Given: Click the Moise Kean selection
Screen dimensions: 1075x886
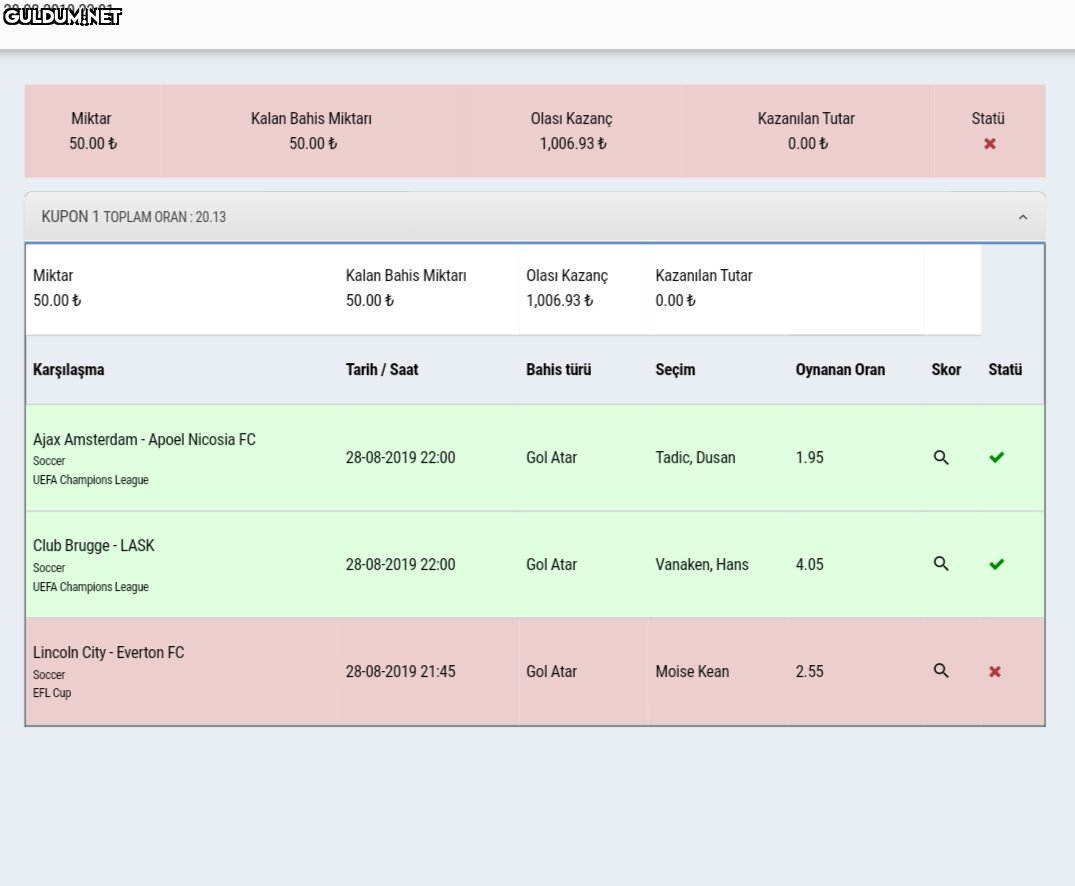Looking at the screenshot, I should point(692,672).
